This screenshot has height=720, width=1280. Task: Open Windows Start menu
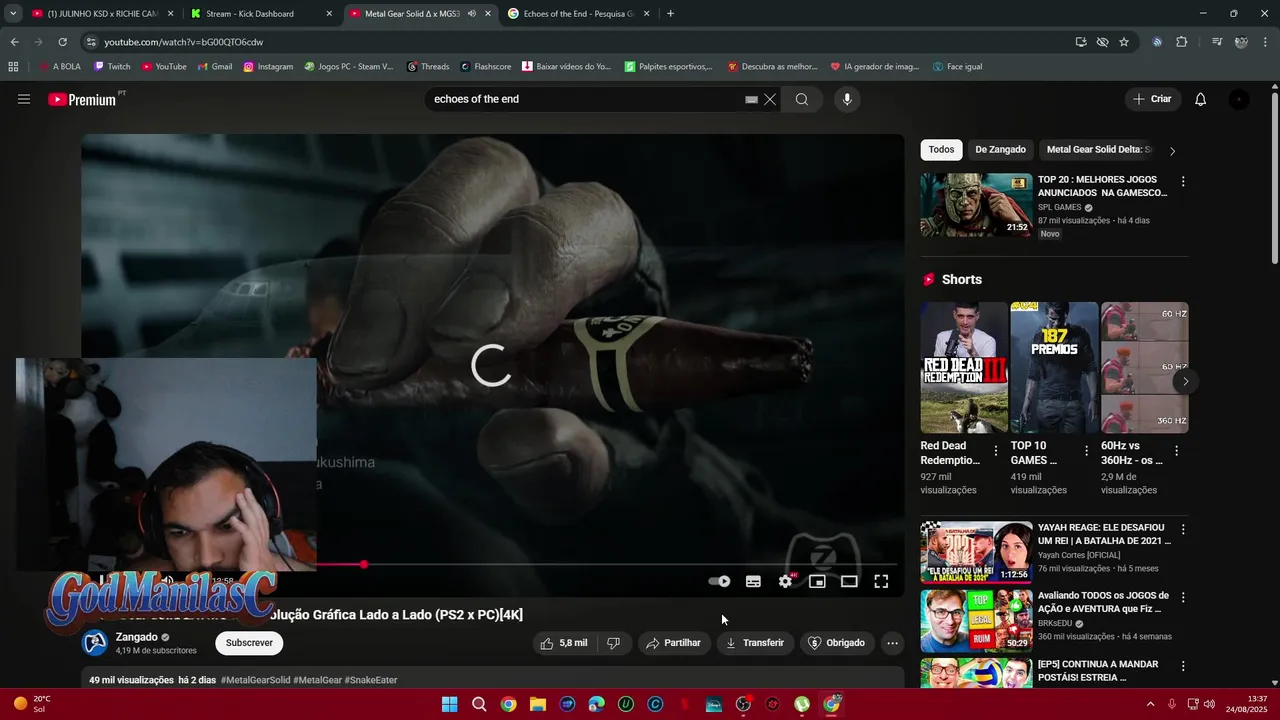click(449, 704)
